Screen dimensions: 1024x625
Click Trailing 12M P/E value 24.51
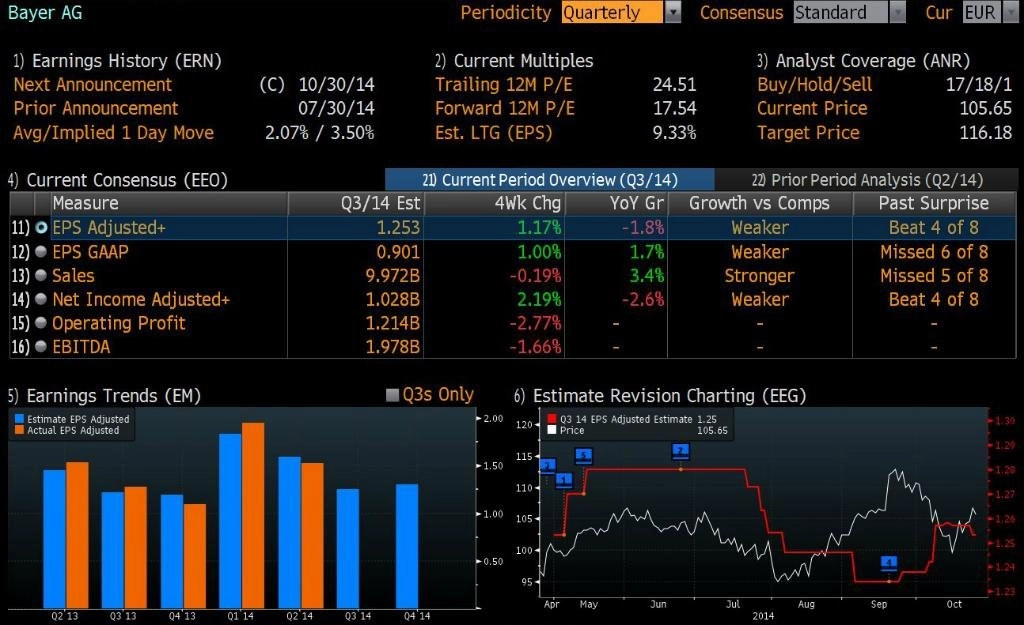(675, 84)
